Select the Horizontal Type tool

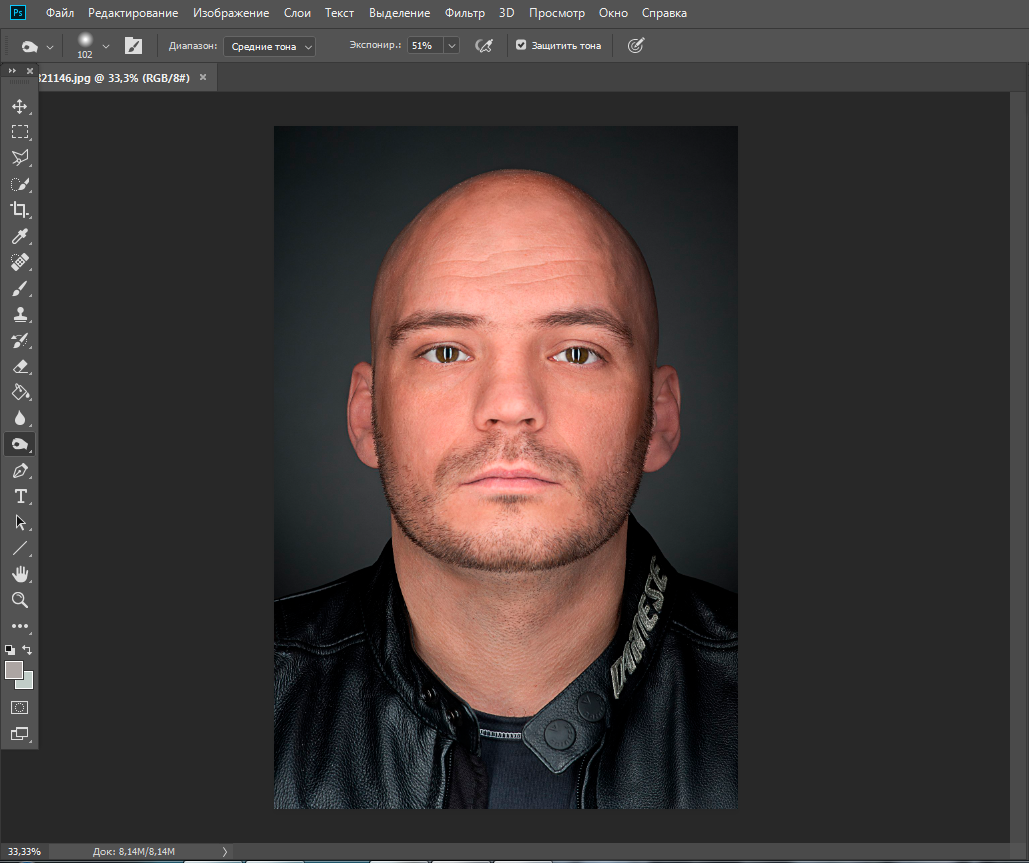pyautogui.click(x=20, y=496)
